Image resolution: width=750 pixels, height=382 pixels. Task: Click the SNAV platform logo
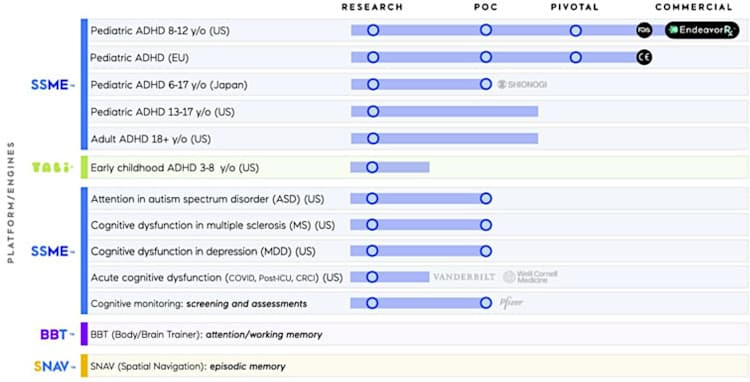[x=54, y=367]
